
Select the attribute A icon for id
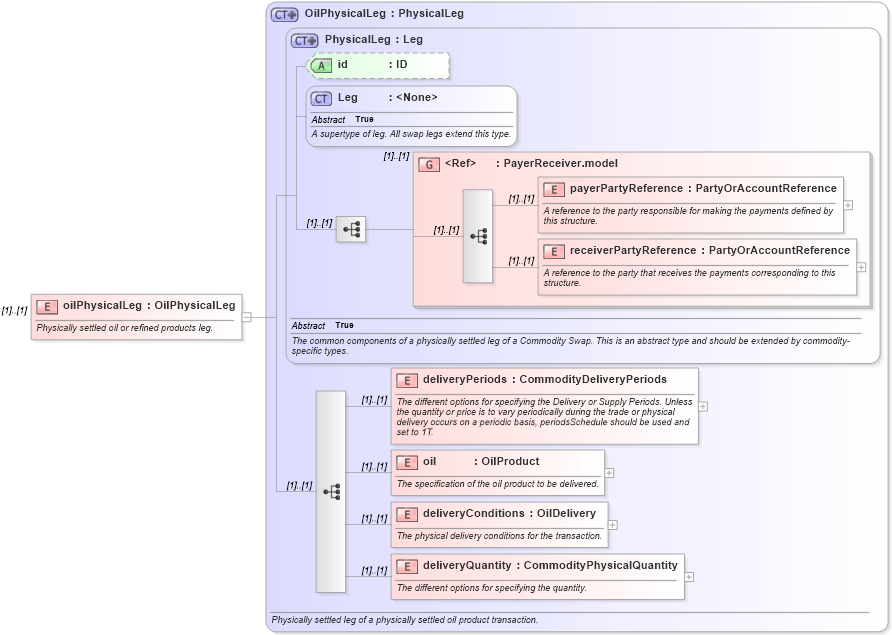click(321, 66)
